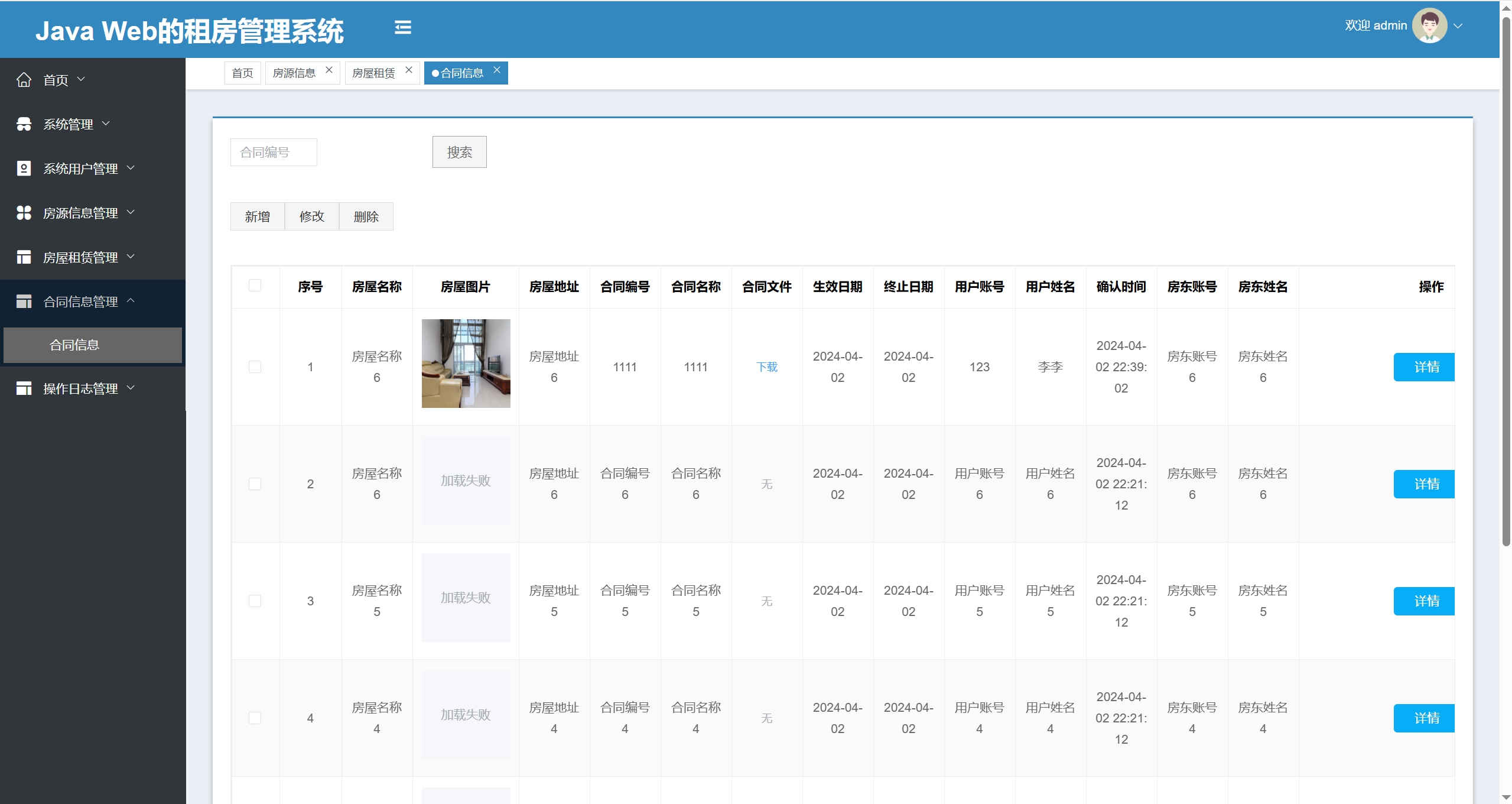1512x804 pixels.
Task: Click the 序号 column header
Action: pos(310,287)
